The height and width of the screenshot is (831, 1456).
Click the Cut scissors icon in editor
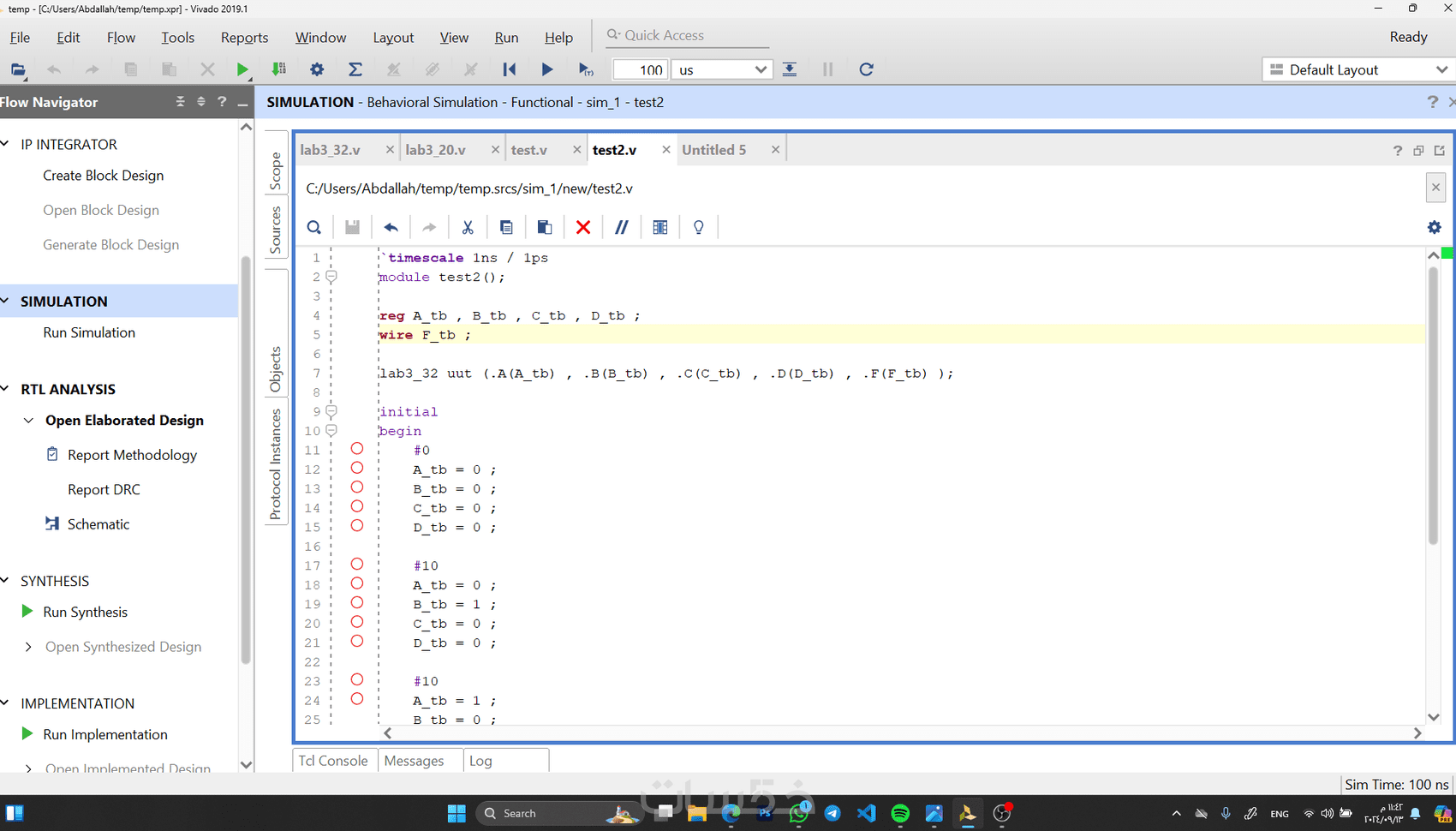point(468,227)
